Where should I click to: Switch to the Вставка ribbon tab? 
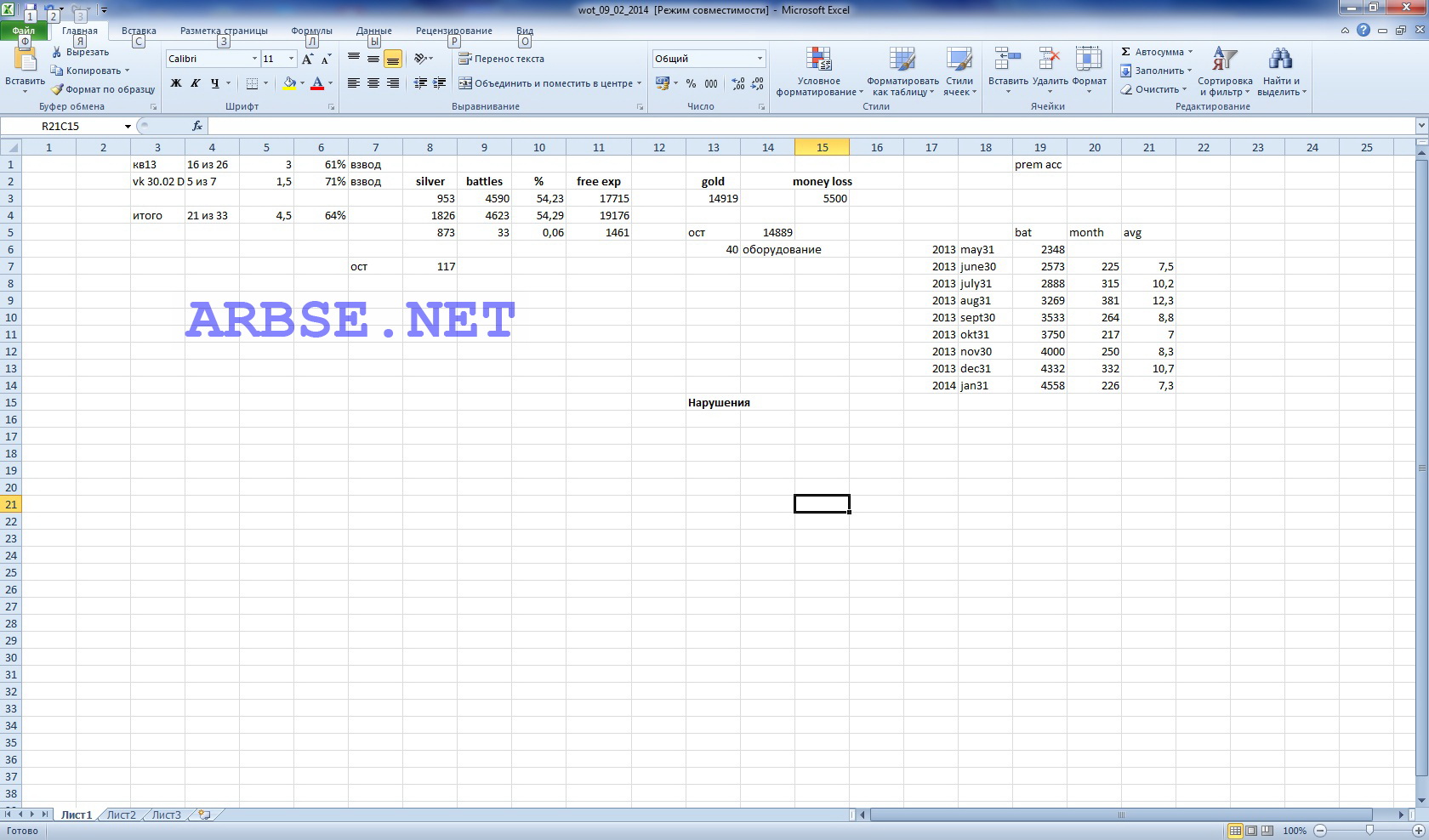pyautogui.click(x=139, y=31)
